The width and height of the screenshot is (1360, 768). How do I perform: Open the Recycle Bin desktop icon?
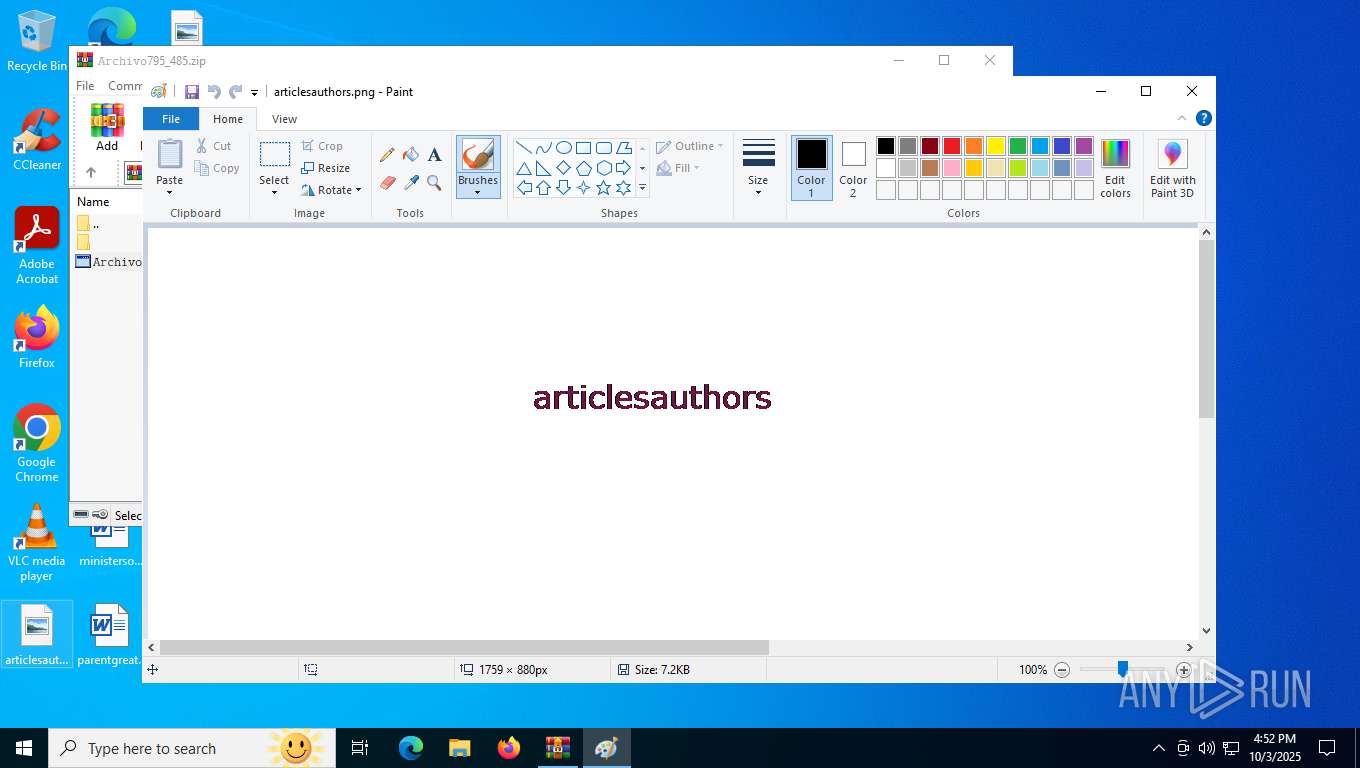pyautogui.click(x=36, y=41)
